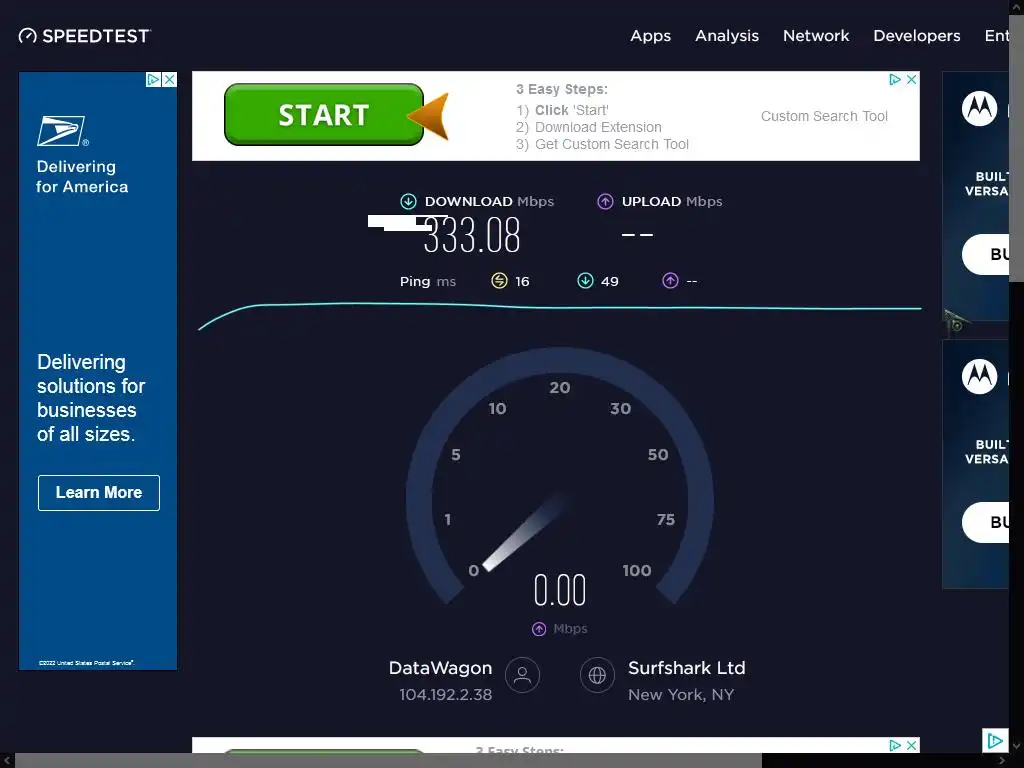Click the teal download speed graph line

[560, 306]
